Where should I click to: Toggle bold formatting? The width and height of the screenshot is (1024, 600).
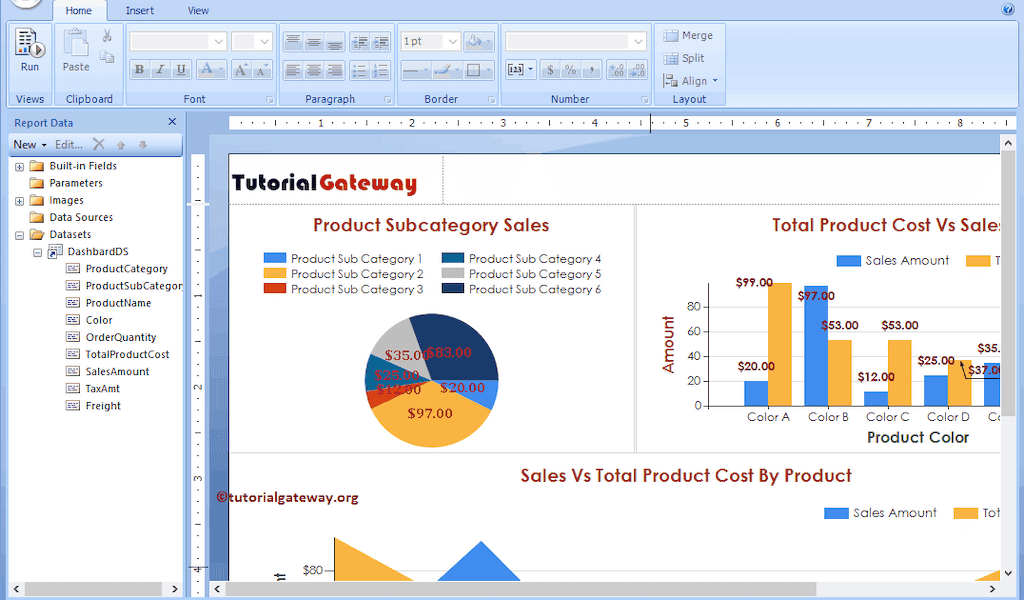coord(139,69)
